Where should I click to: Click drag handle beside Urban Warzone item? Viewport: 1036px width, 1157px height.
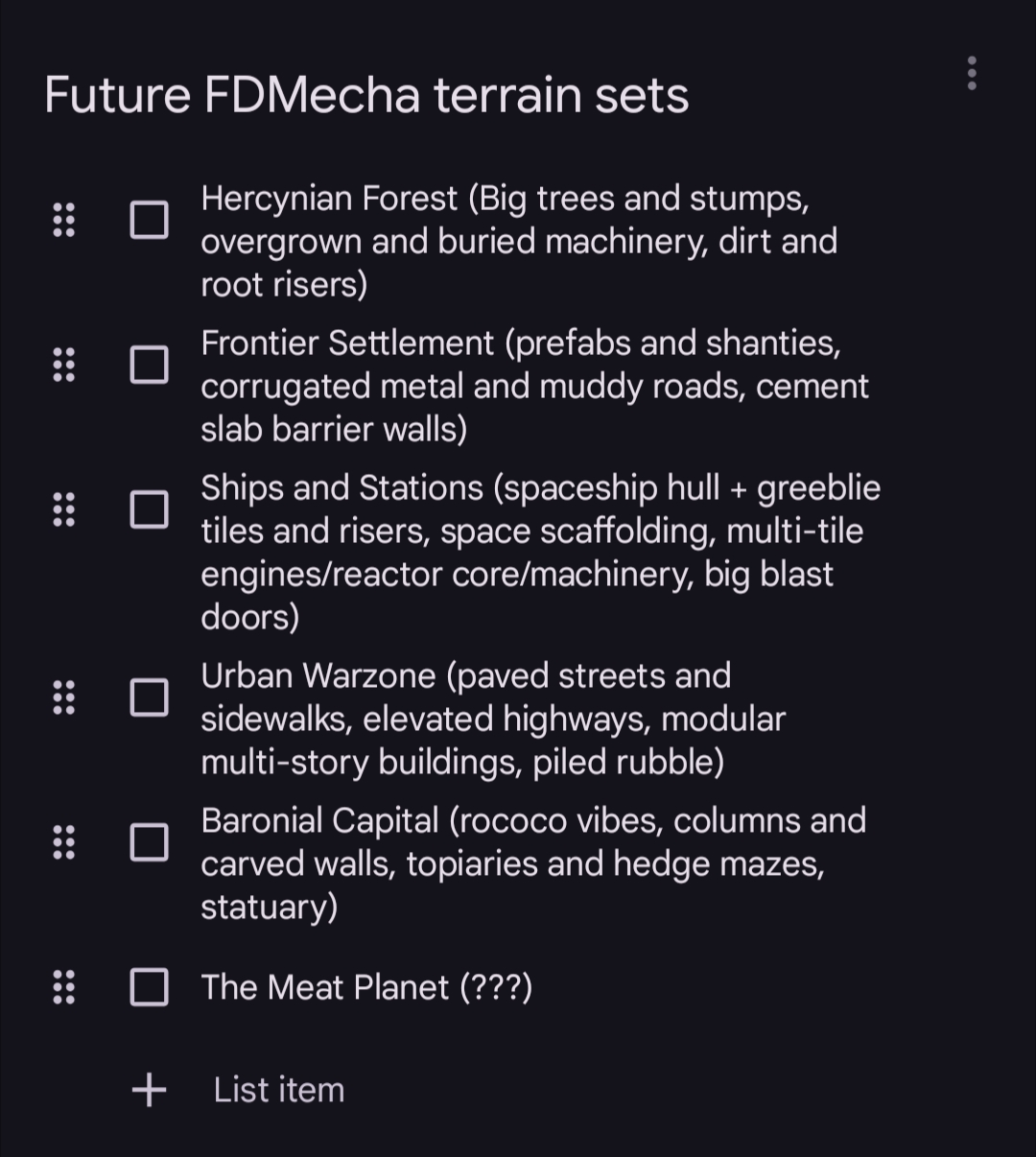[63, 697]
